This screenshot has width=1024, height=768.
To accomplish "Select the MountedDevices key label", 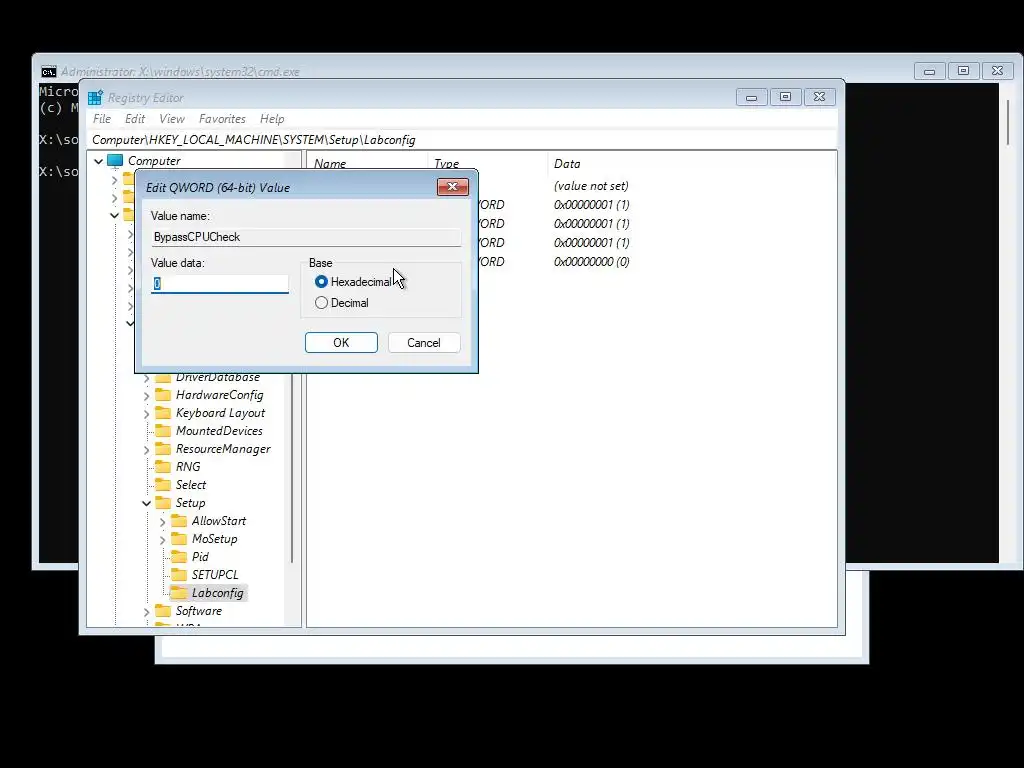I will tap(219, 431).
